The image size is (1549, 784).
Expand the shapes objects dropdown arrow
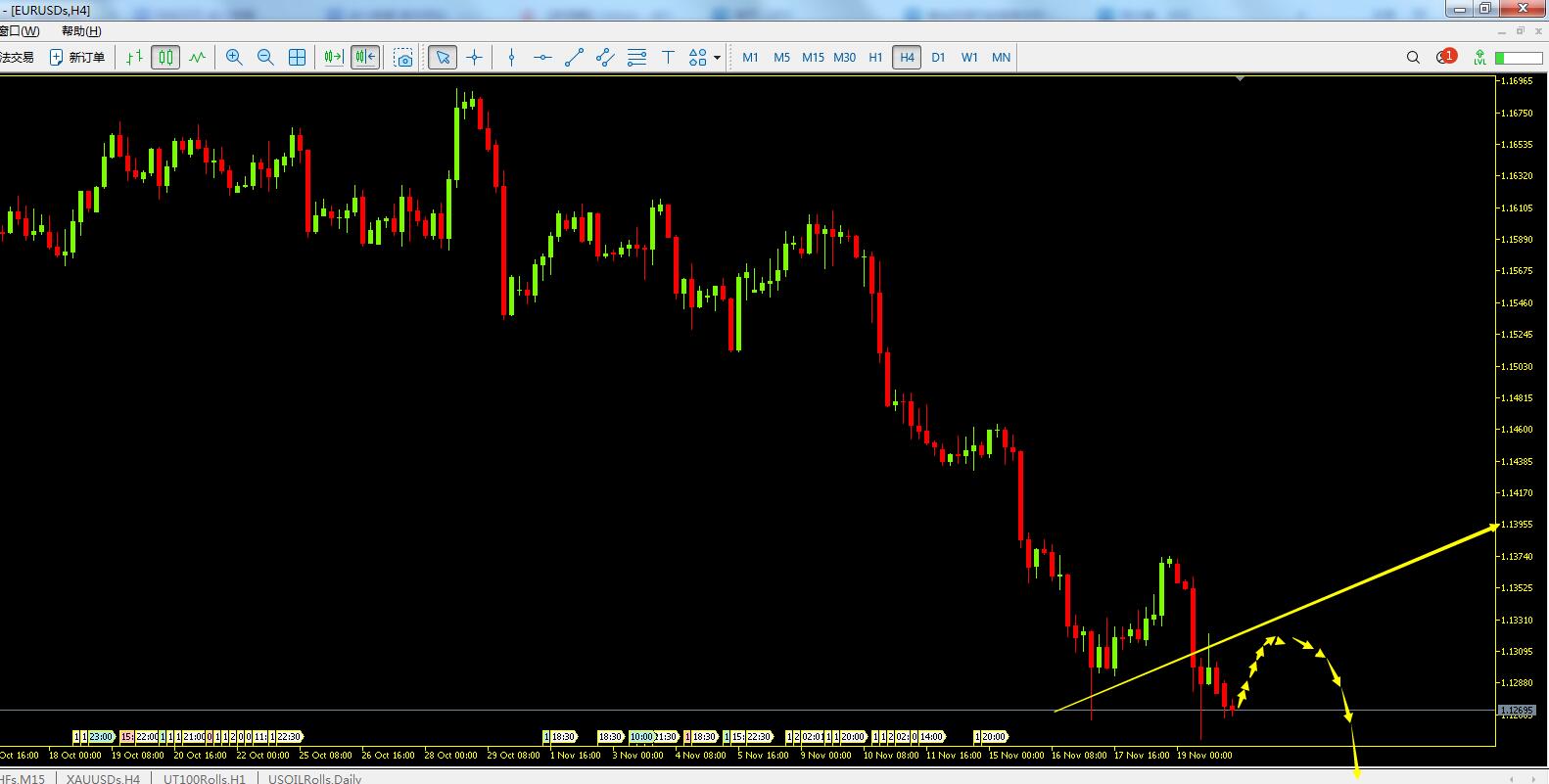(x=717, y=58)
